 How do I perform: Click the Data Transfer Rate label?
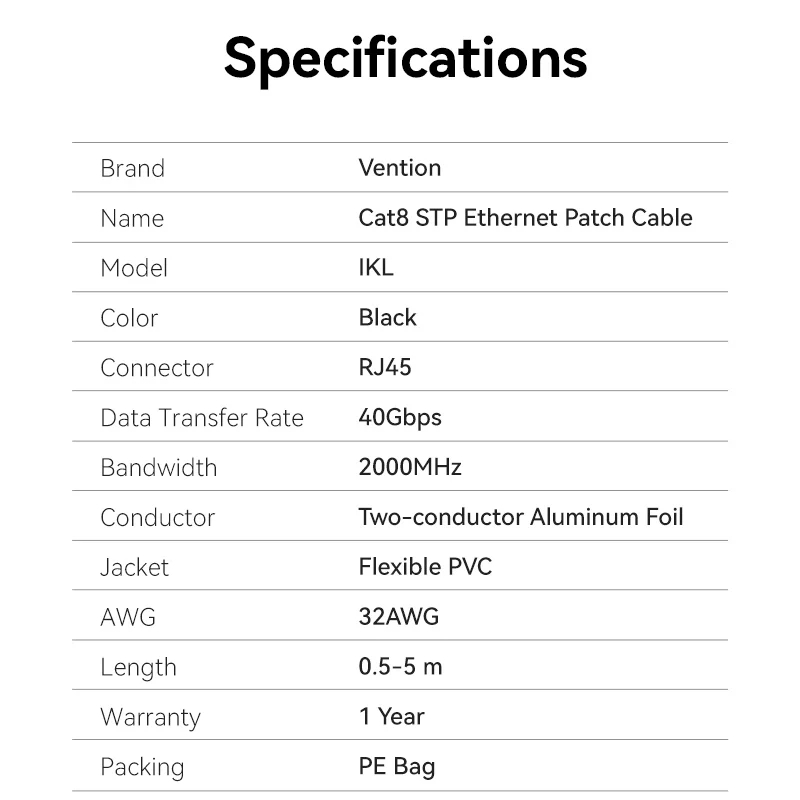click(x=202, y=418)
